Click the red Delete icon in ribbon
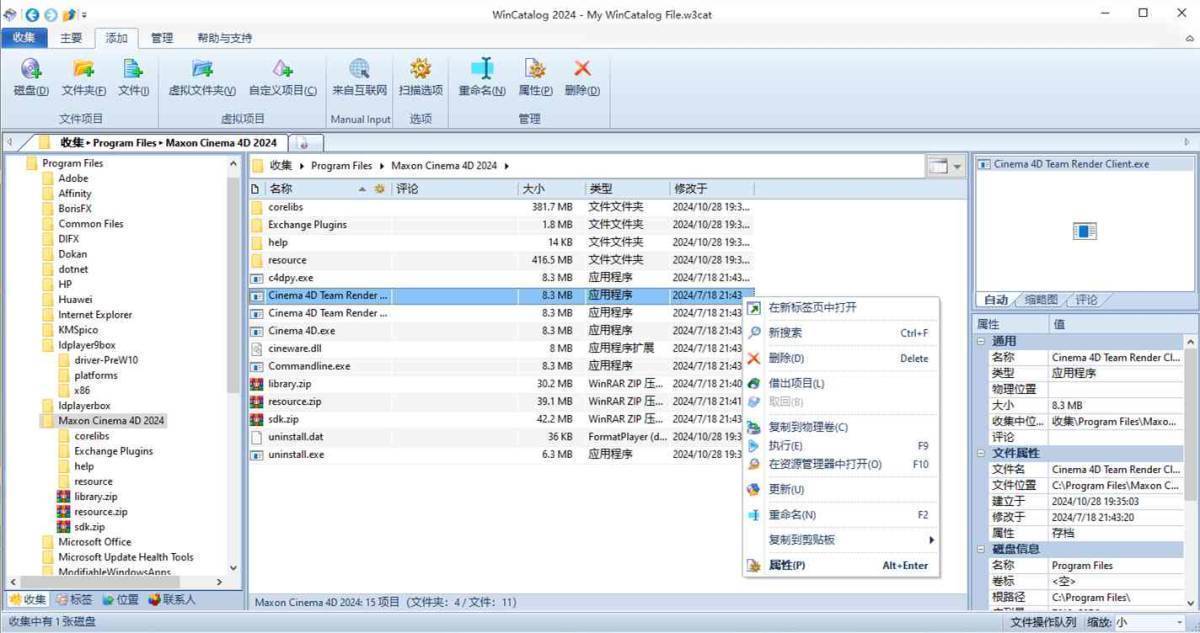Image resolution: width=1200 pixels, height=633 pixels. tap(582, 69)
